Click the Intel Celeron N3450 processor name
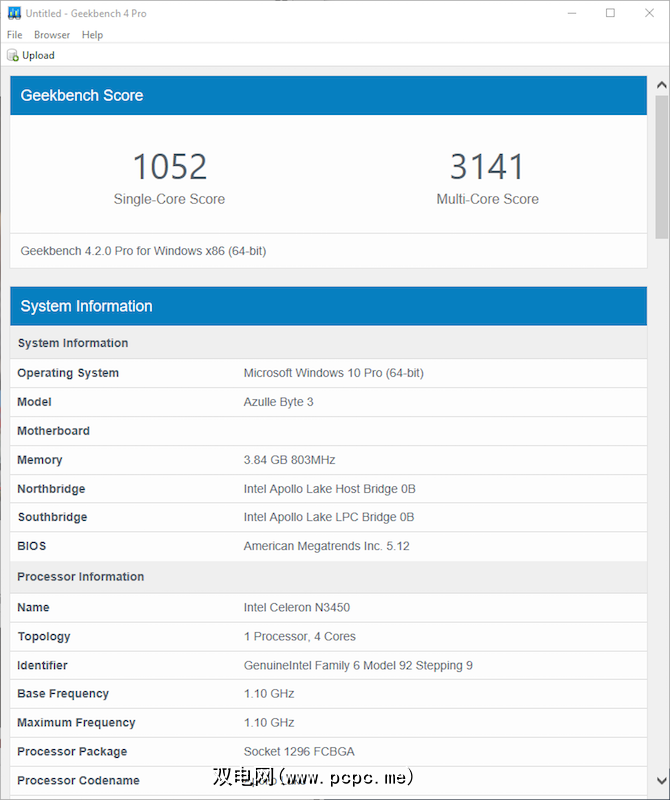The width and height of the screenshot is (670, 800). tap(296, 607)
